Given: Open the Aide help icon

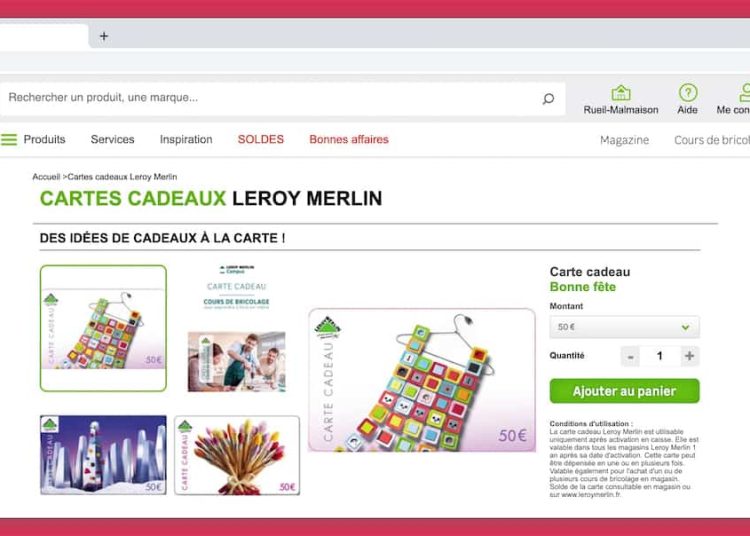Looking at the screenshot, I should (x=688, y=92).
